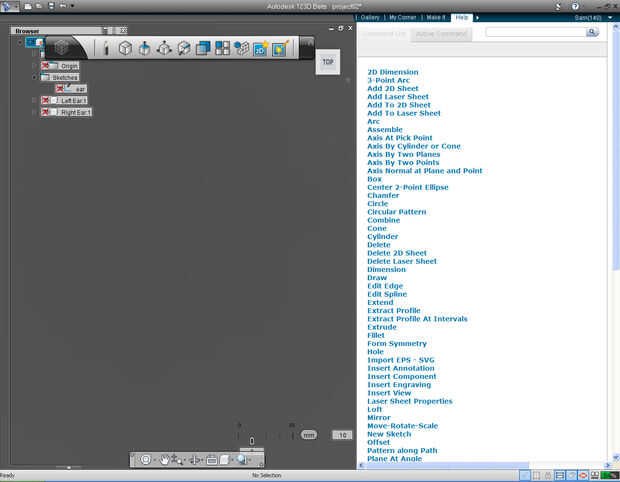The image size is (620, 482).
Task: Open the Laser sheet tool
Action: click(280, 48)
